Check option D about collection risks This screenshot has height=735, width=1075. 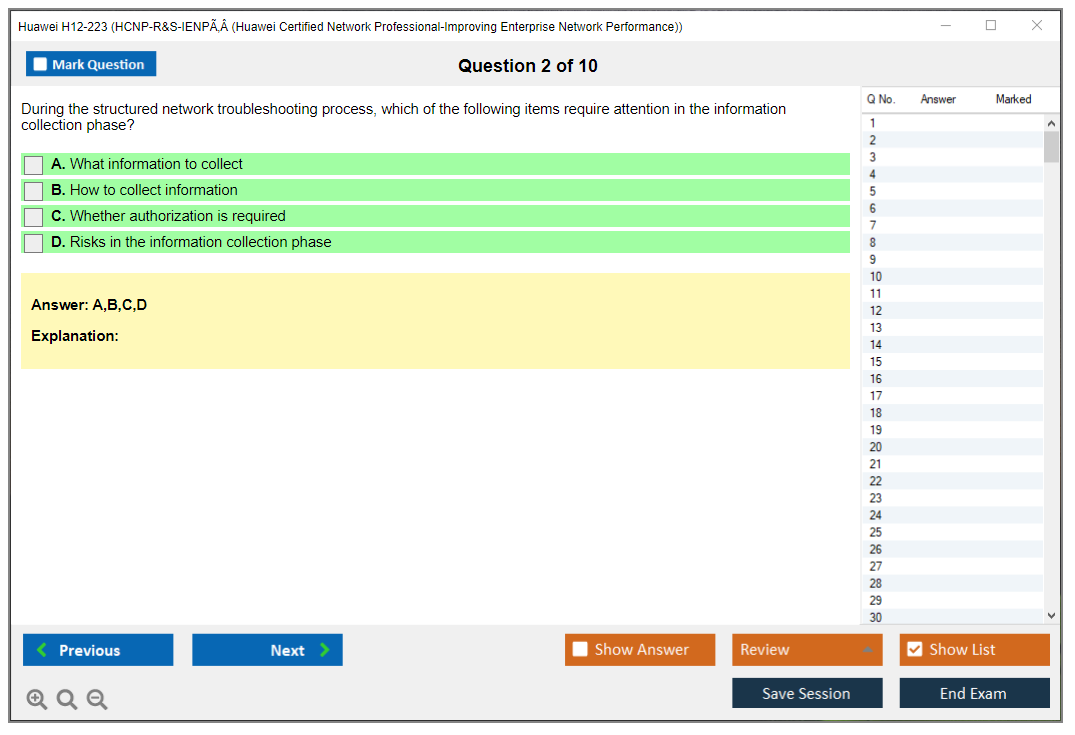pyautogui.click(x=34, y=243)
